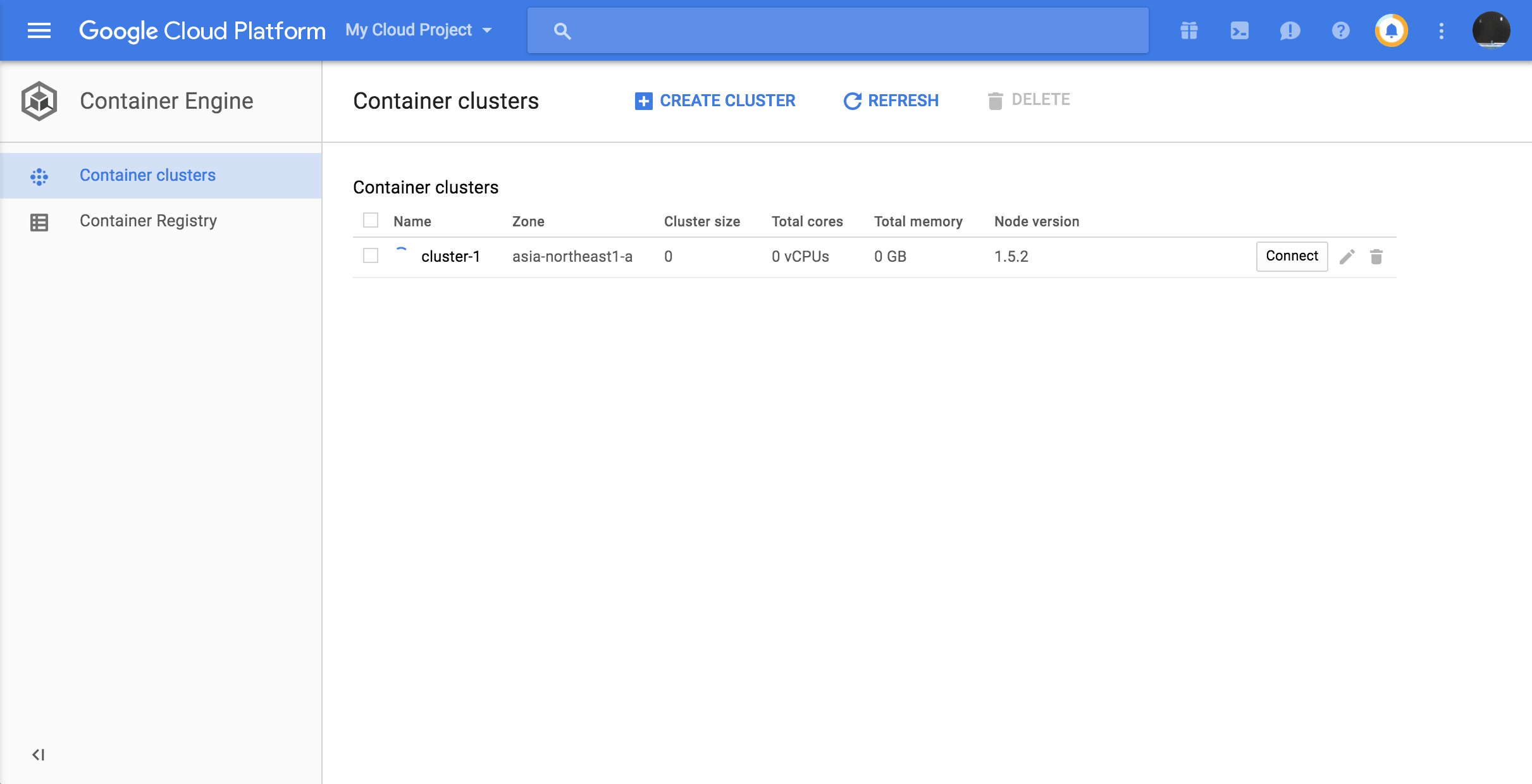The height and width of the screenshot is (784, 1532).
Task: Open Container Registry in the sidebar
Action: pos(161,221)
